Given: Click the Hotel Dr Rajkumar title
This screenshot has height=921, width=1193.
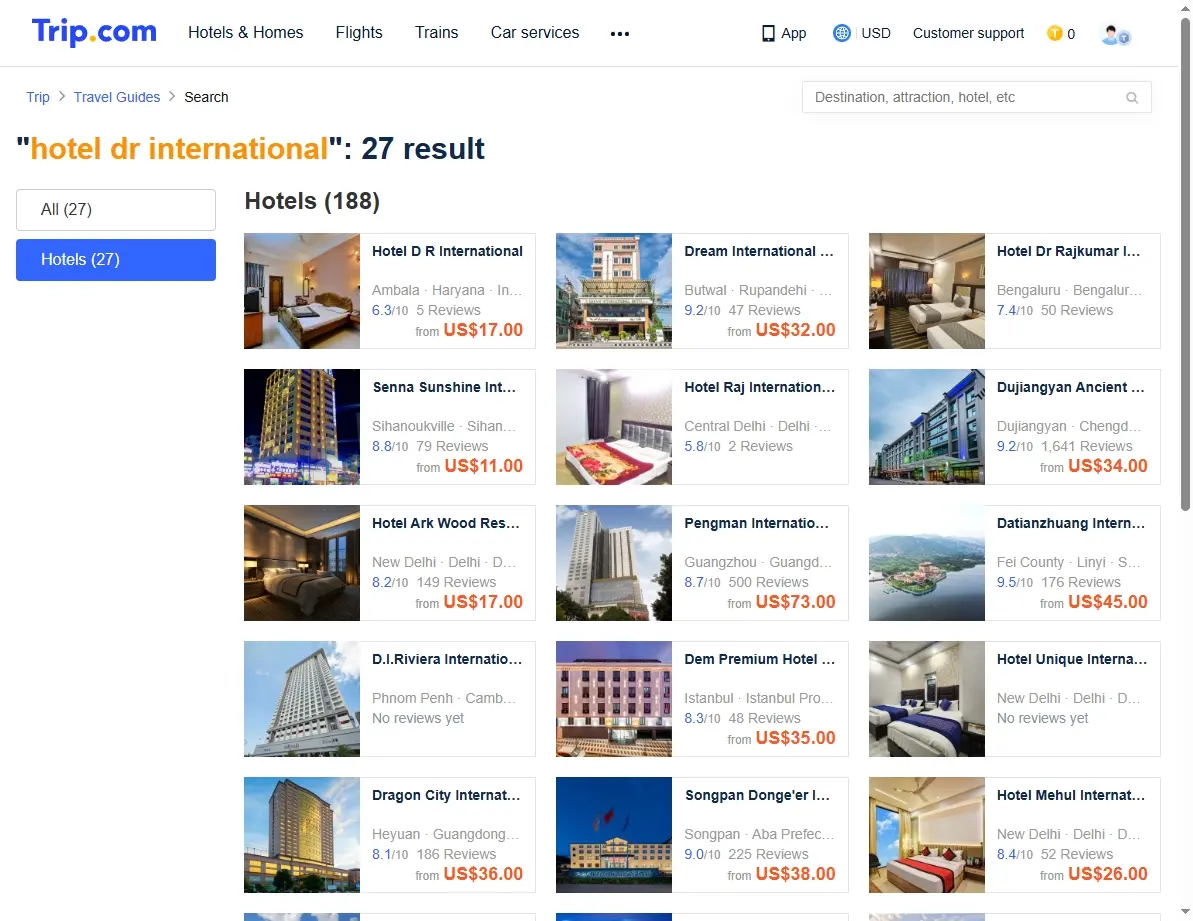Looking at the screenshot, I should coord(1068,252).
